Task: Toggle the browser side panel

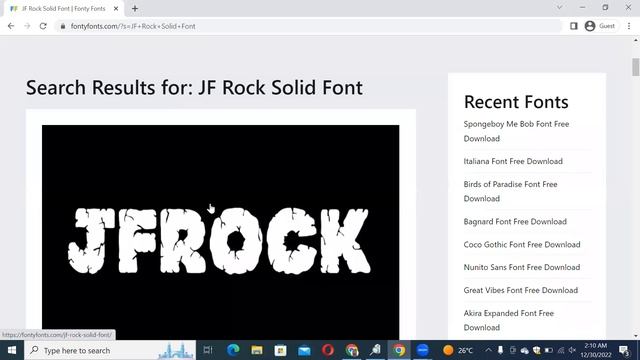Action: pos(573,26)
